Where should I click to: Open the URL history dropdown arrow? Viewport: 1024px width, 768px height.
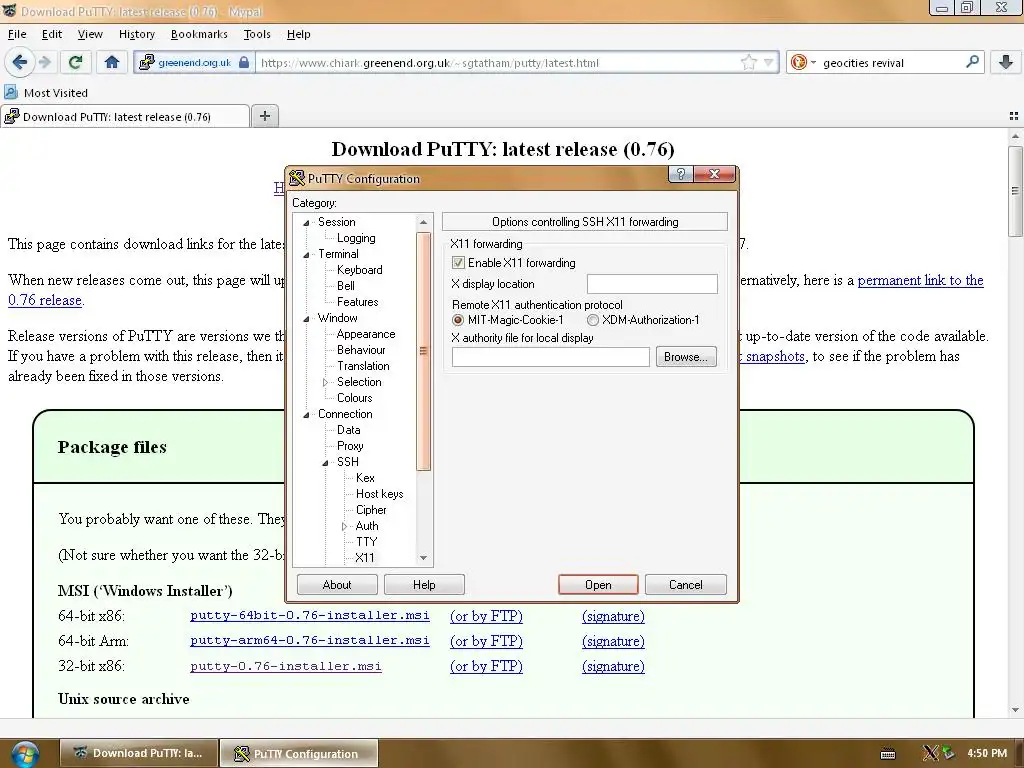point(769,63)
